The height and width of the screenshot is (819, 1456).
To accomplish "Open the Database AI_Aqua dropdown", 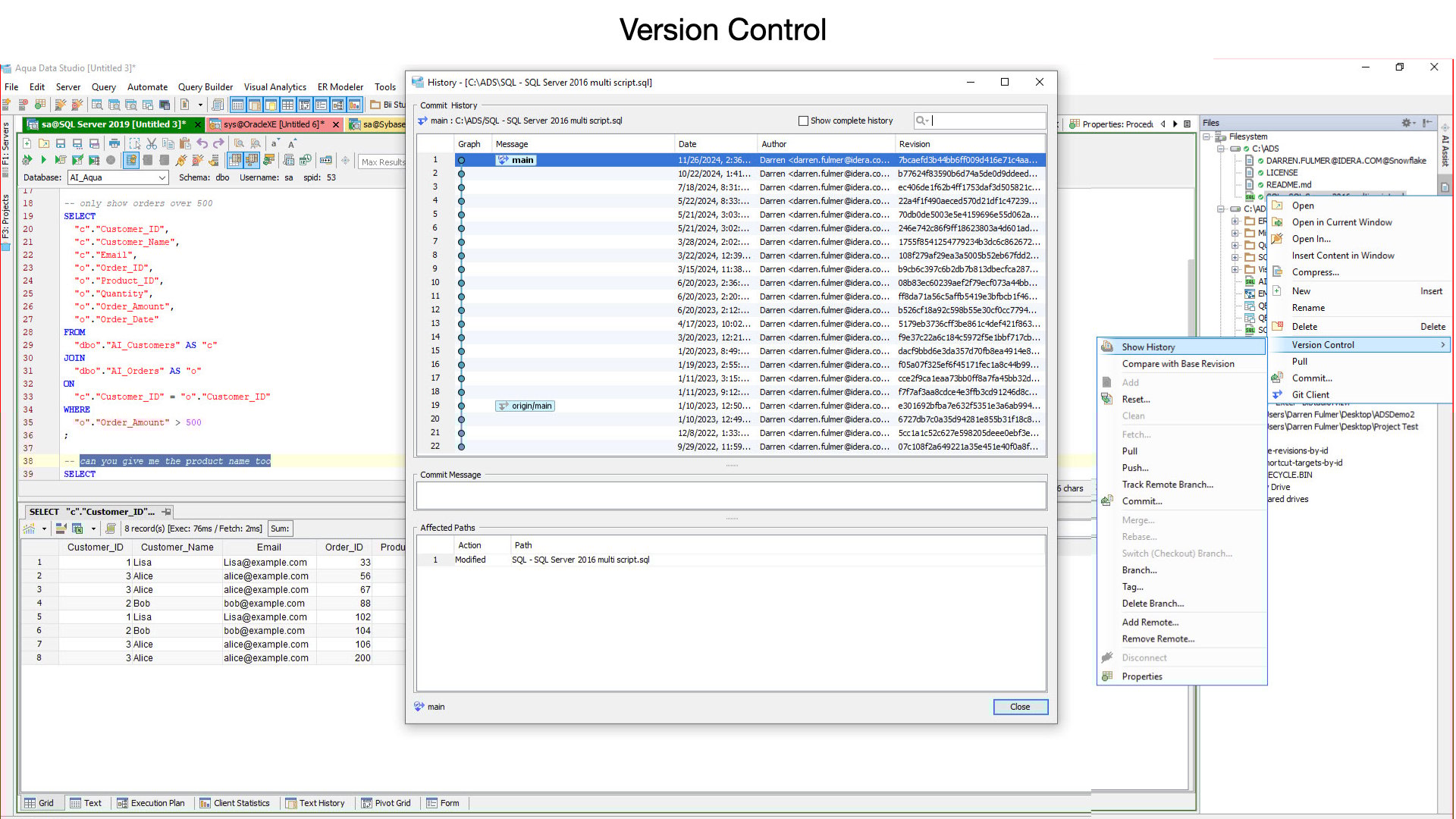I will [162, 177].
